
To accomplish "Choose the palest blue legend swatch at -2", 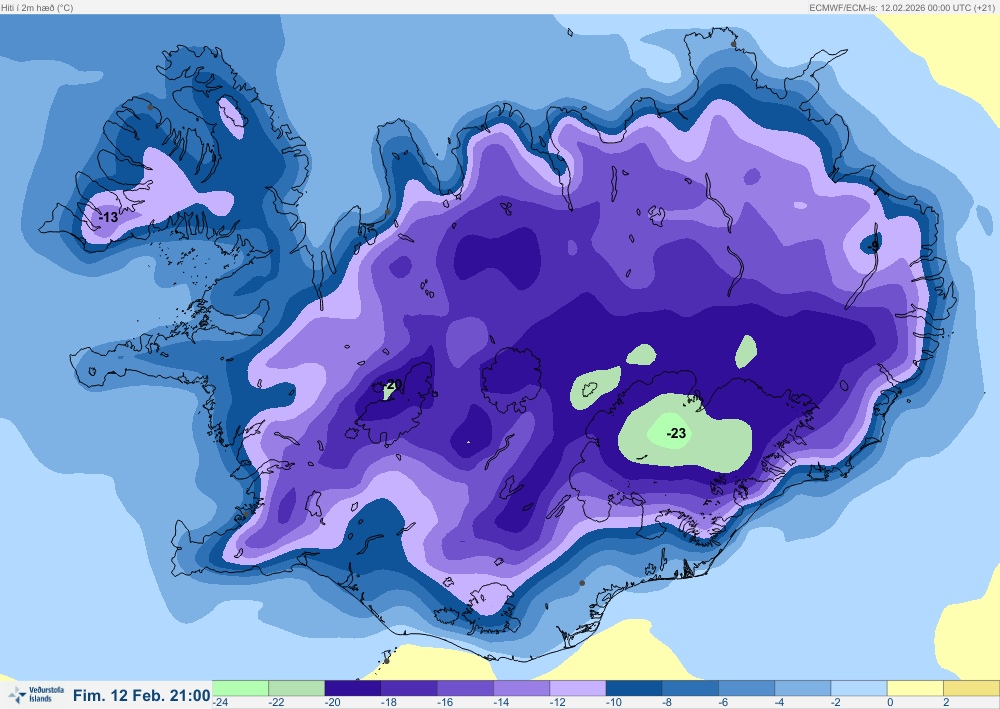I will tap(859, 688).
